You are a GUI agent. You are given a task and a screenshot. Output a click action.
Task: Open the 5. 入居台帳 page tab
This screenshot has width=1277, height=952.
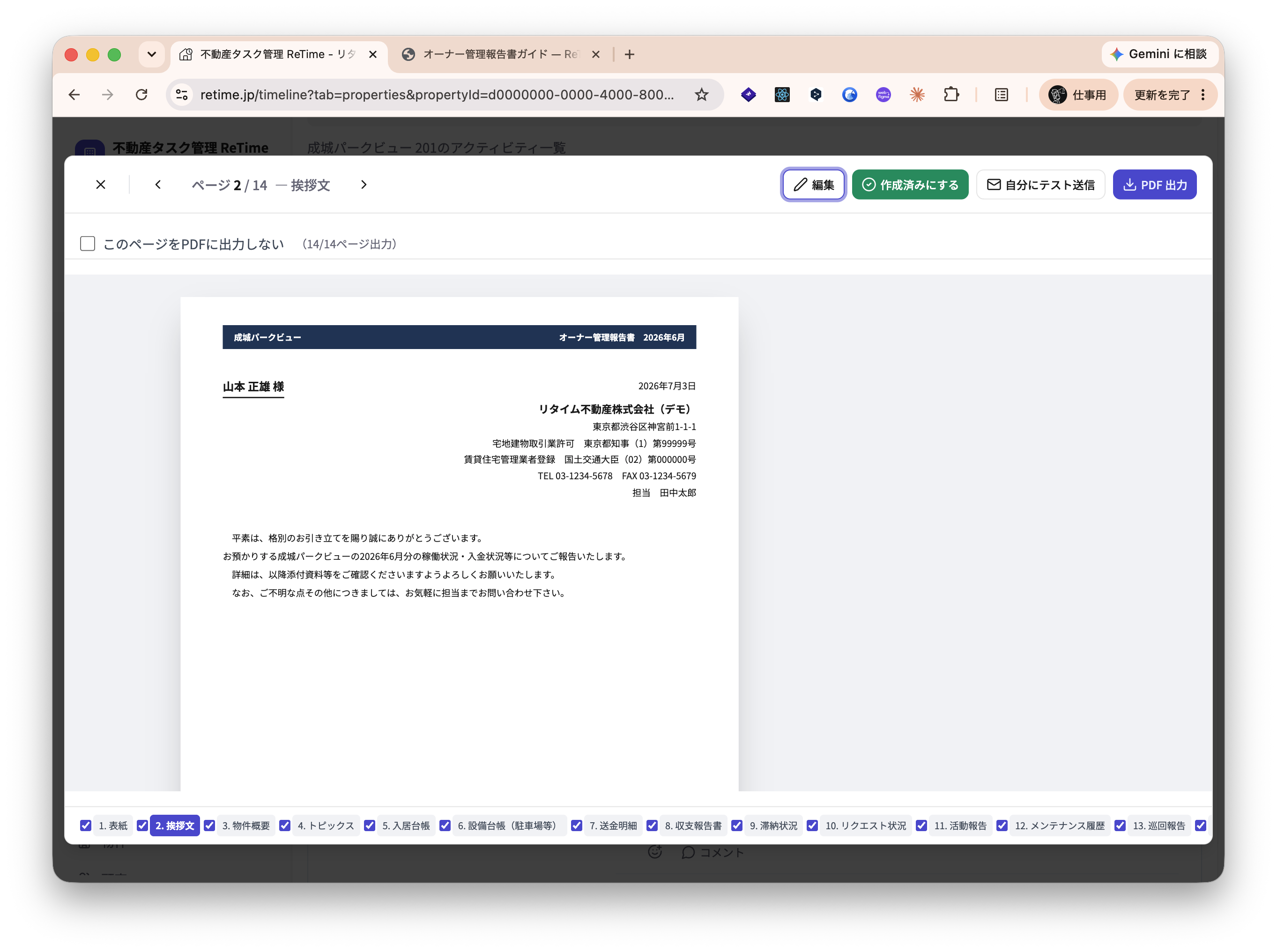406,825
